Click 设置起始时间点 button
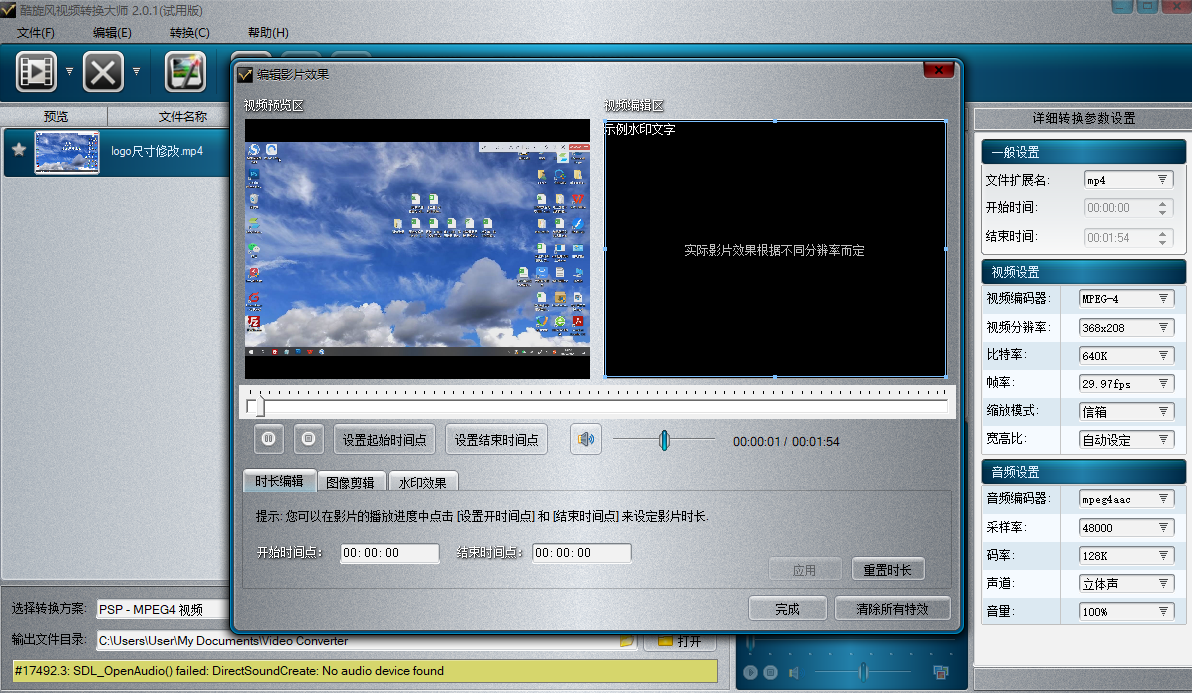This screenshot has height=693, width=1192. click(x=384, y=439)
